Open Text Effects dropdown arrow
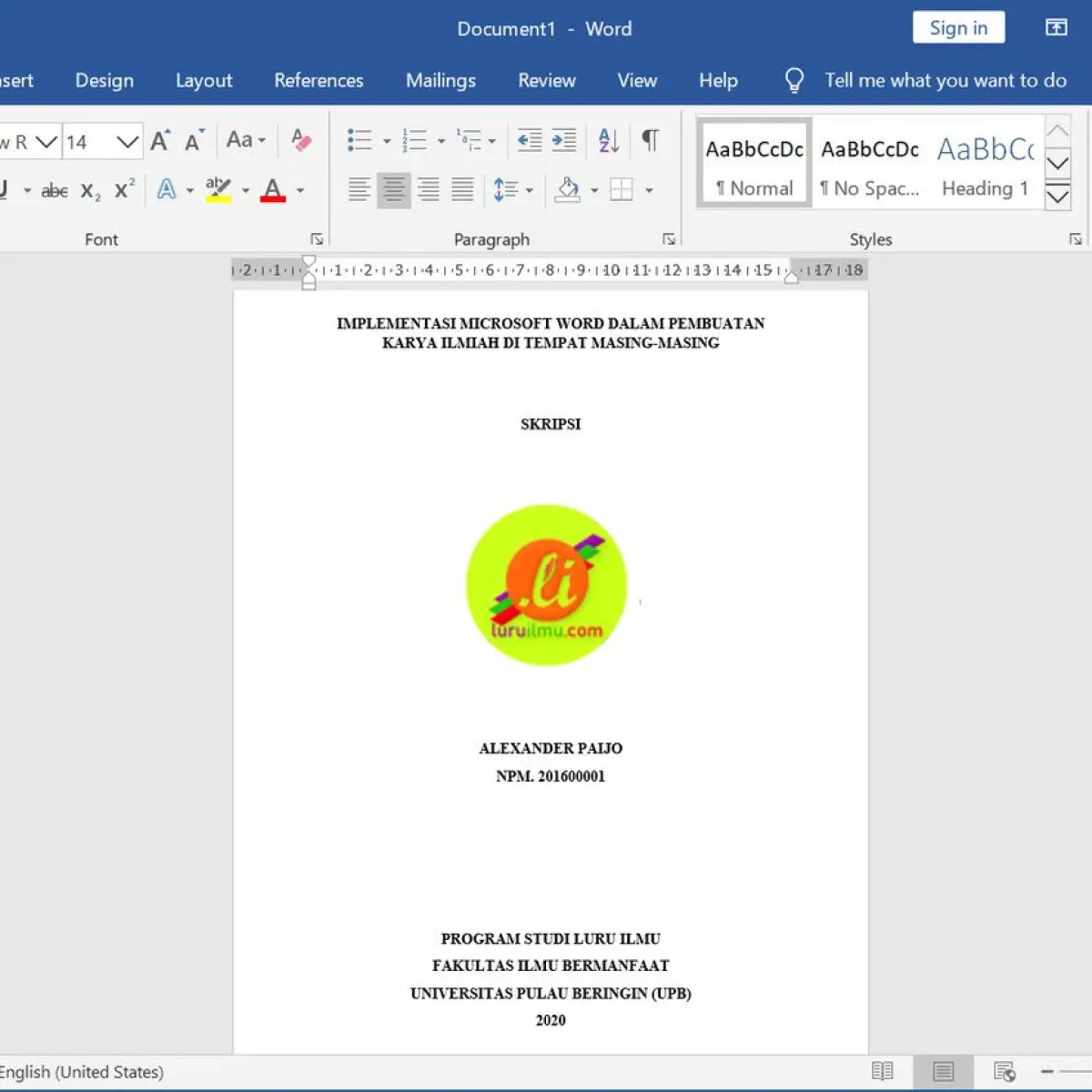 190,191
